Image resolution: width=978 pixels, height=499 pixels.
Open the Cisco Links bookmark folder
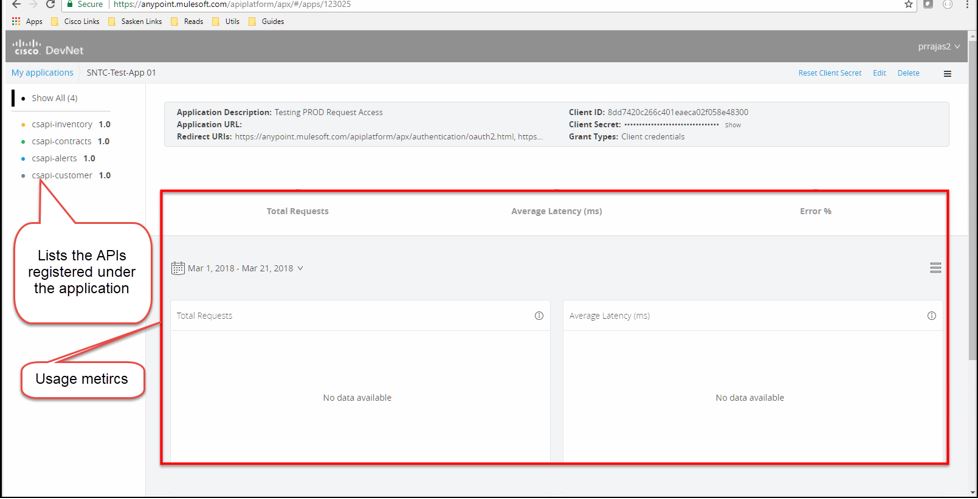click(75, 21)
